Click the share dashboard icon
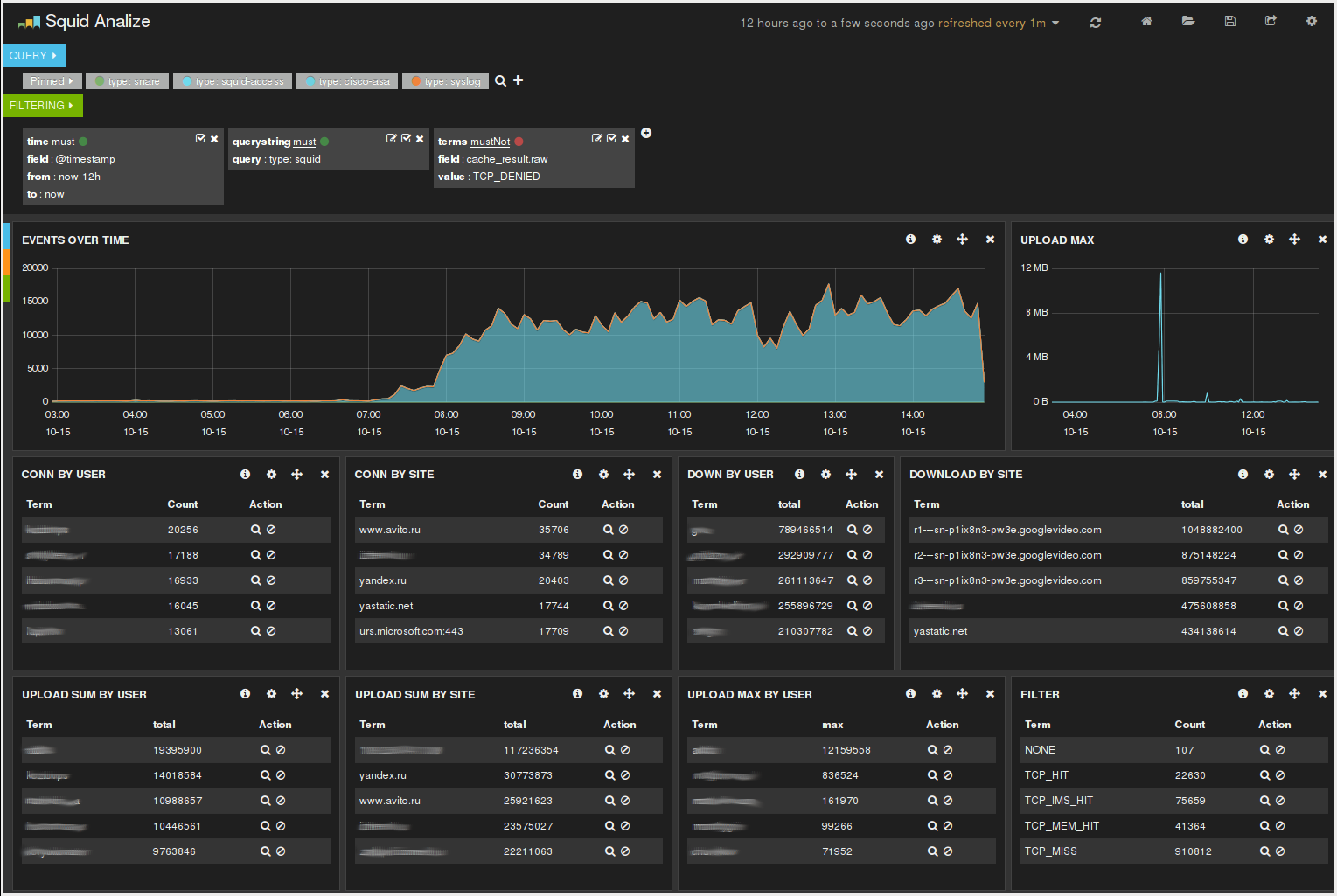 point(1271,21)
